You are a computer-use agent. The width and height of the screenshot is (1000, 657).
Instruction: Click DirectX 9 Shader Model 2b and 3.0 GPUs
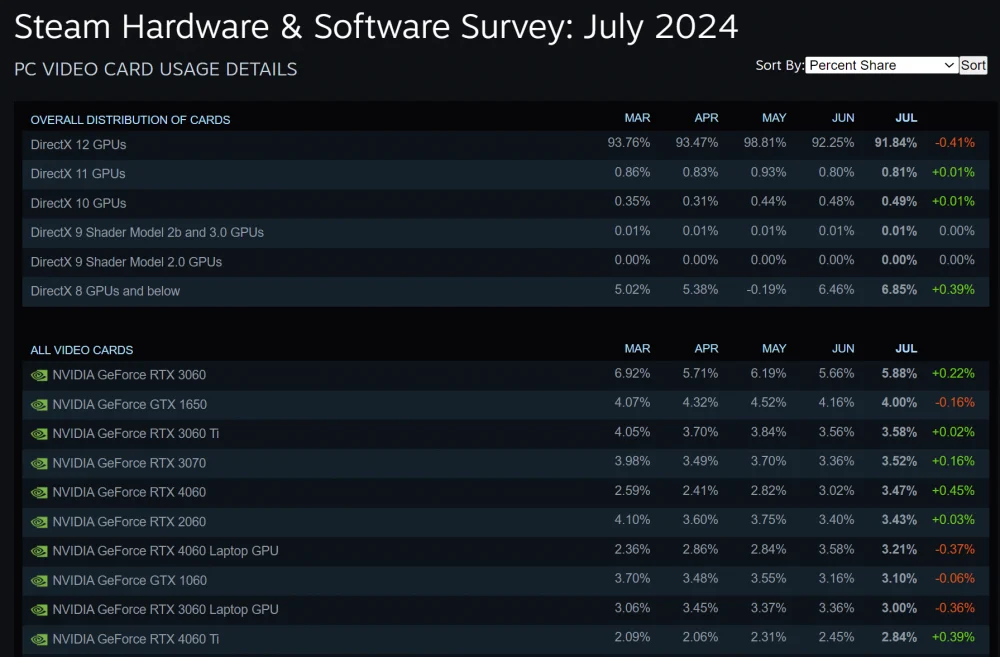[x=147, y=232]
